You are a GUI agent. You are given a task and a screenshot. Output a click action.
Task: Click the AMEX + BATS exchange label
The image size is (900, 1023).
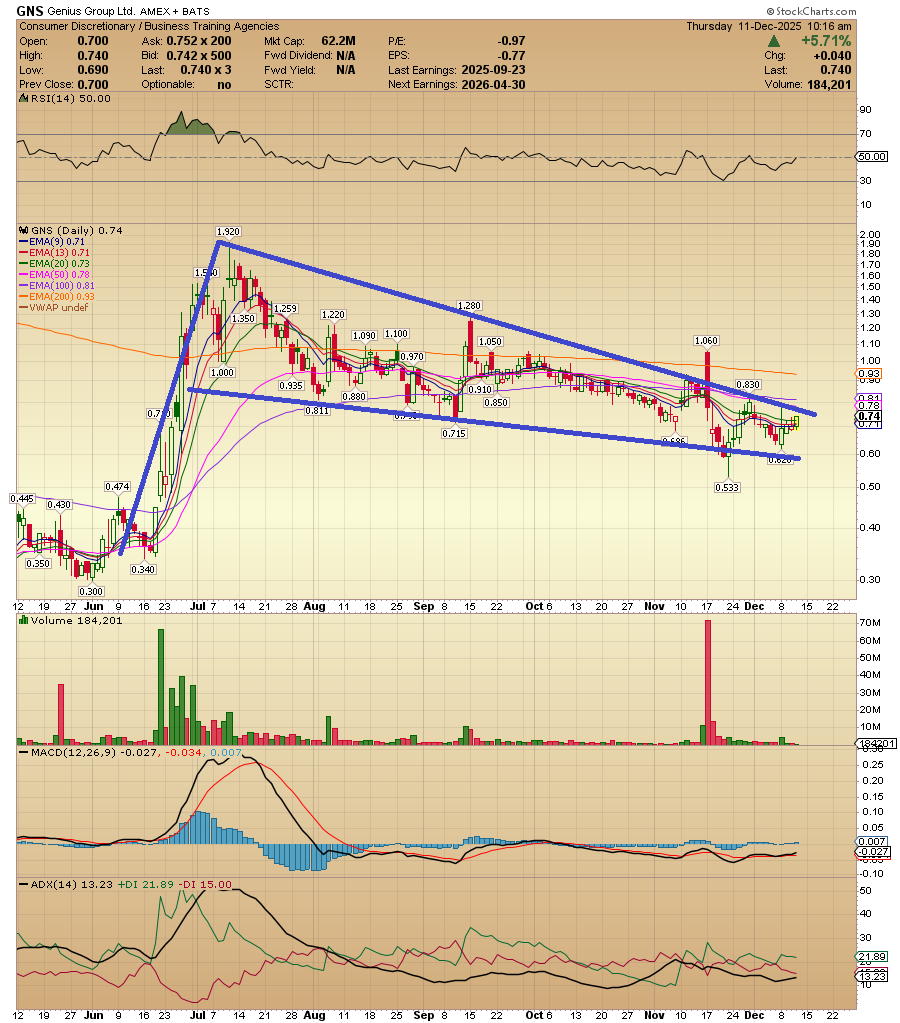click(175, 12)
